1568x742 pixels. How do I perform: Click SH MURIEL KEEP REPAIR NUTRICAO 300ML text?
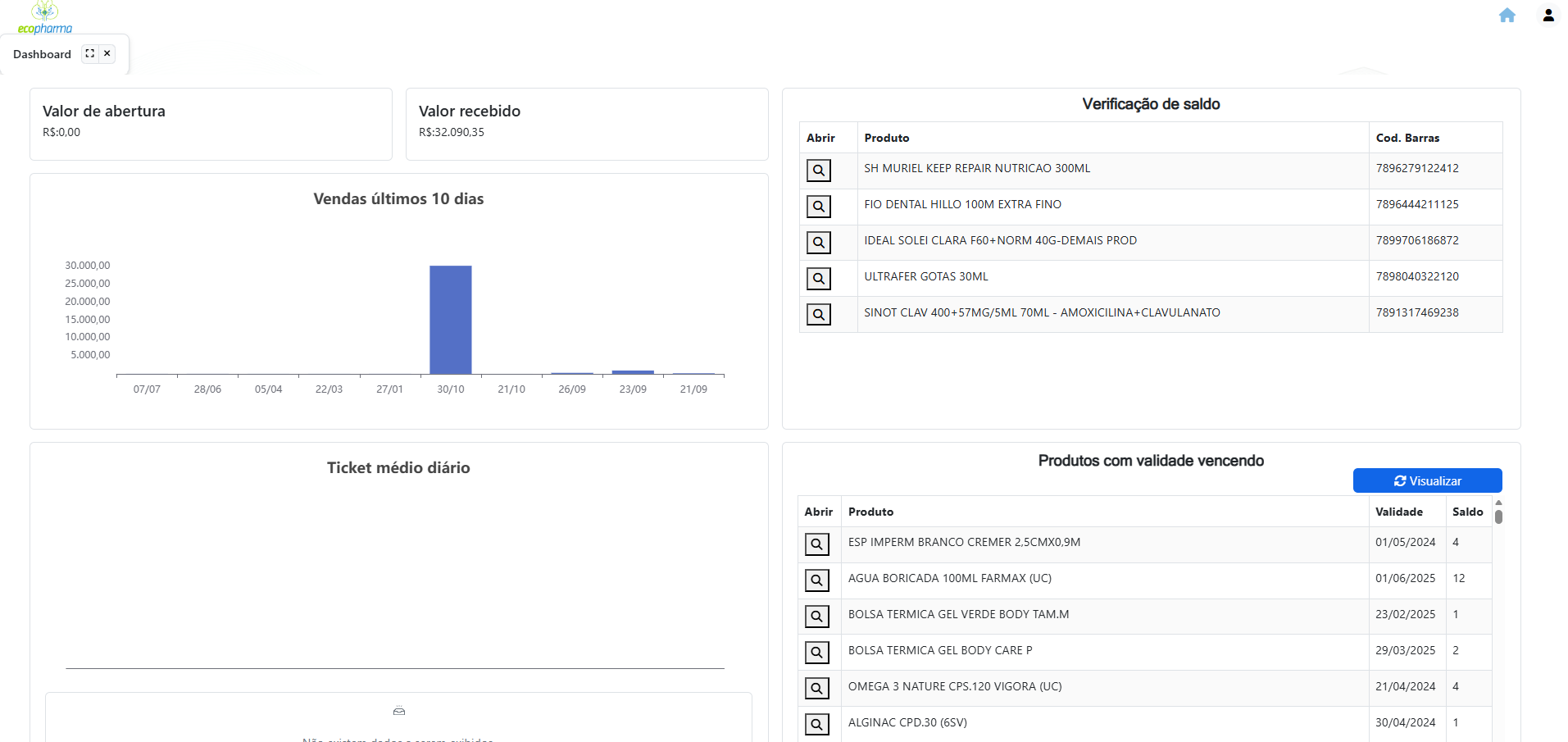(x=977, y=168)
